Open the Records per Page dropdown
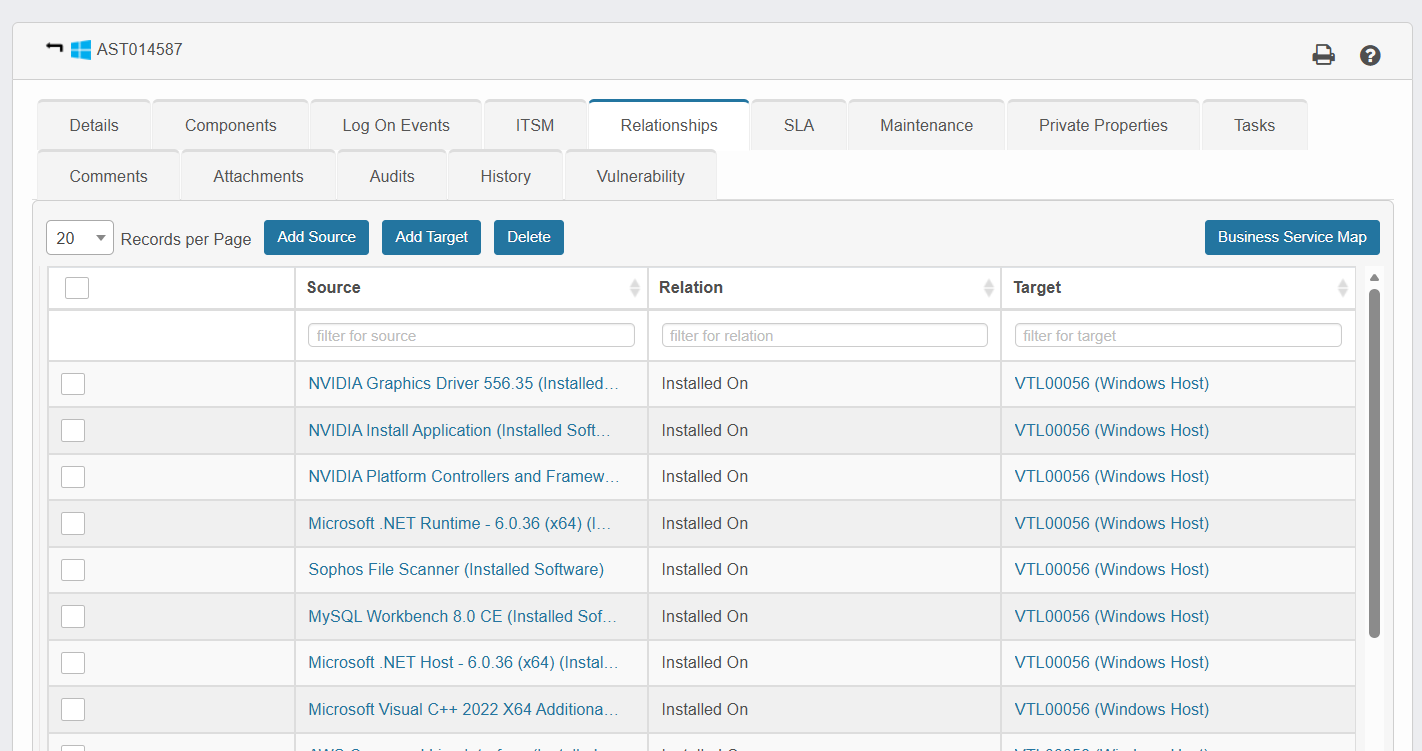This screenshot has width=1422, height=751. click(x=80, y=238)
